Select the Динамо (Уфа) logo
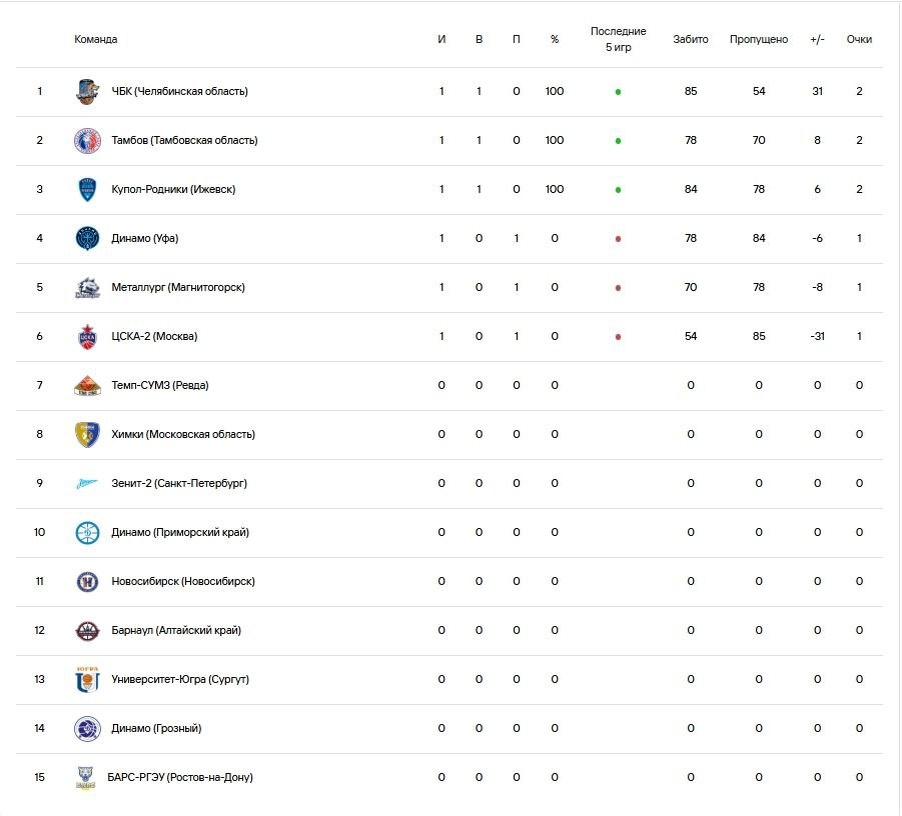Image resolution: width=902 pixels, height=816 pixels. tap(87, 238)
